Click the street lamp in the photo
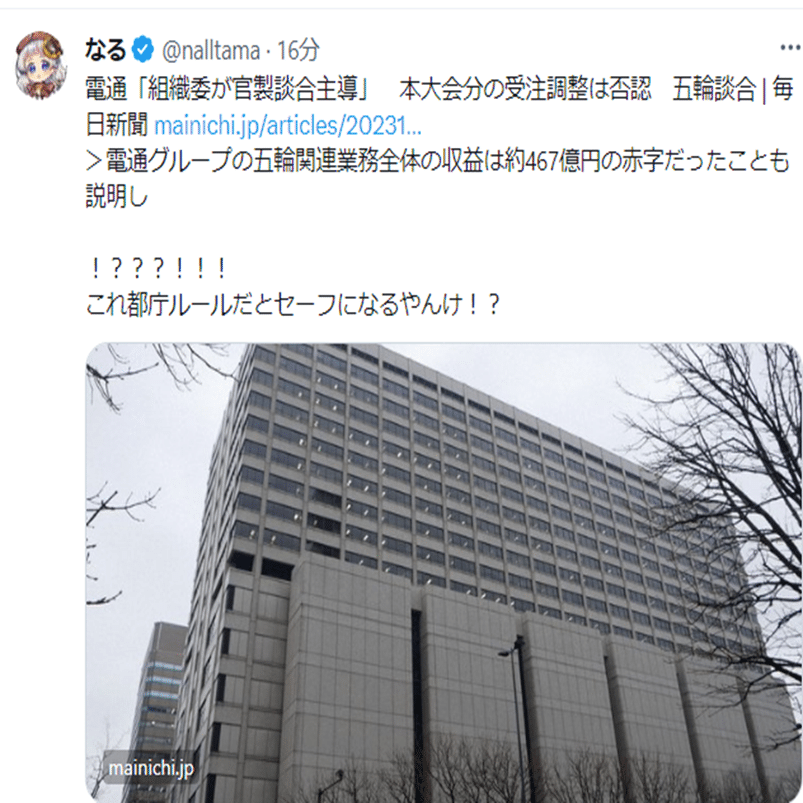803x803 pixels. pos(518,717)
